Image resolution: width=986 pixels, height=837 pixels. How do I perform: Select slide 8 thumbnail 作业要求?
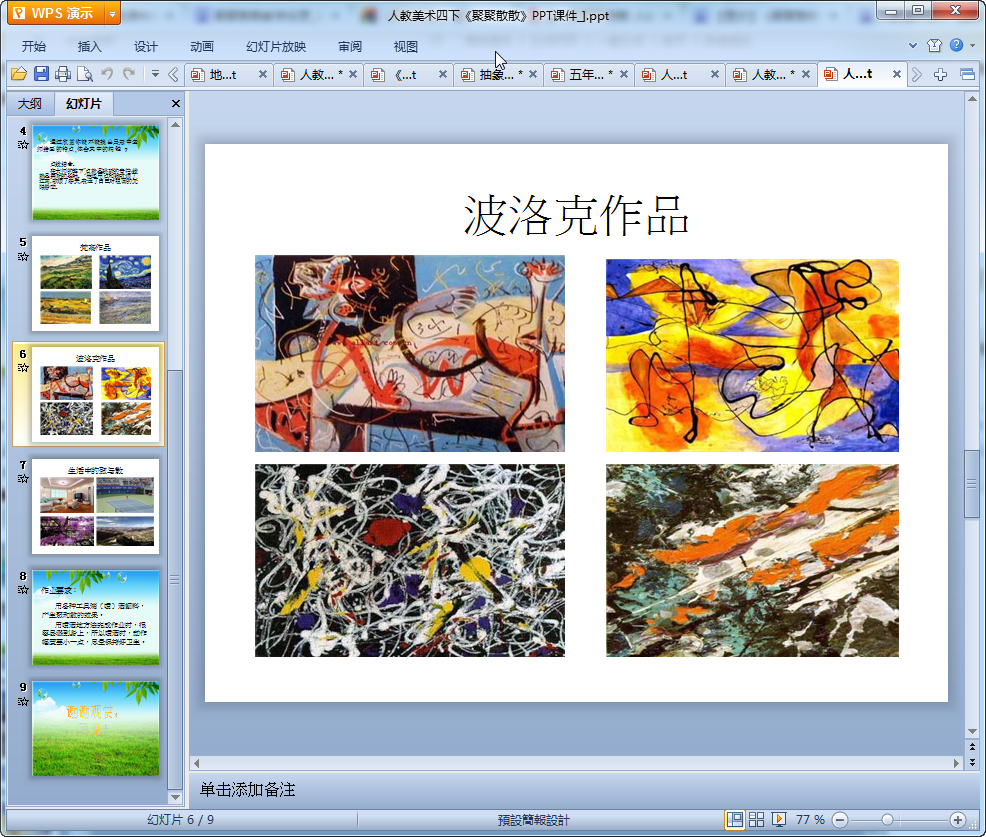96,618
